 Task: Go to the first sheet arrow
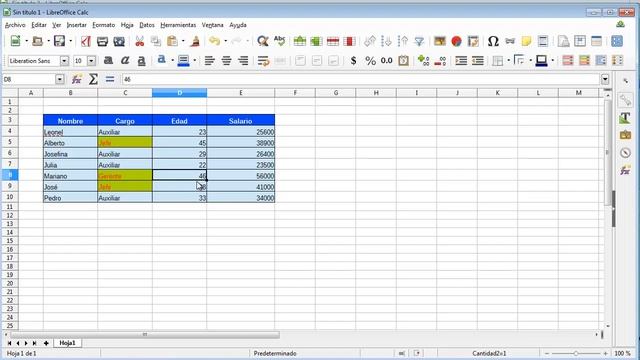click(x=9, y=343)
